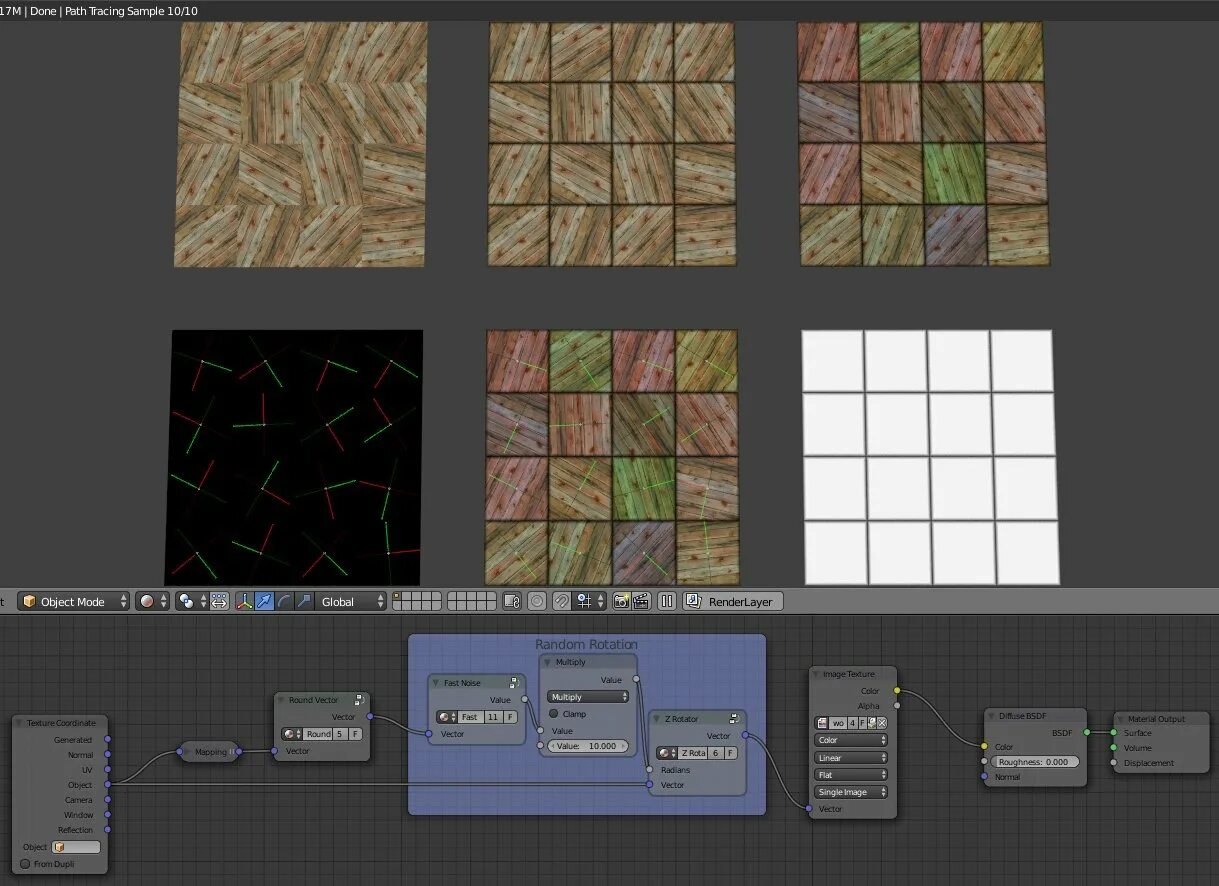Open Multiply operation dropdown in Math node
Screen dimensions: 1219x886
(x=588, y=697)
